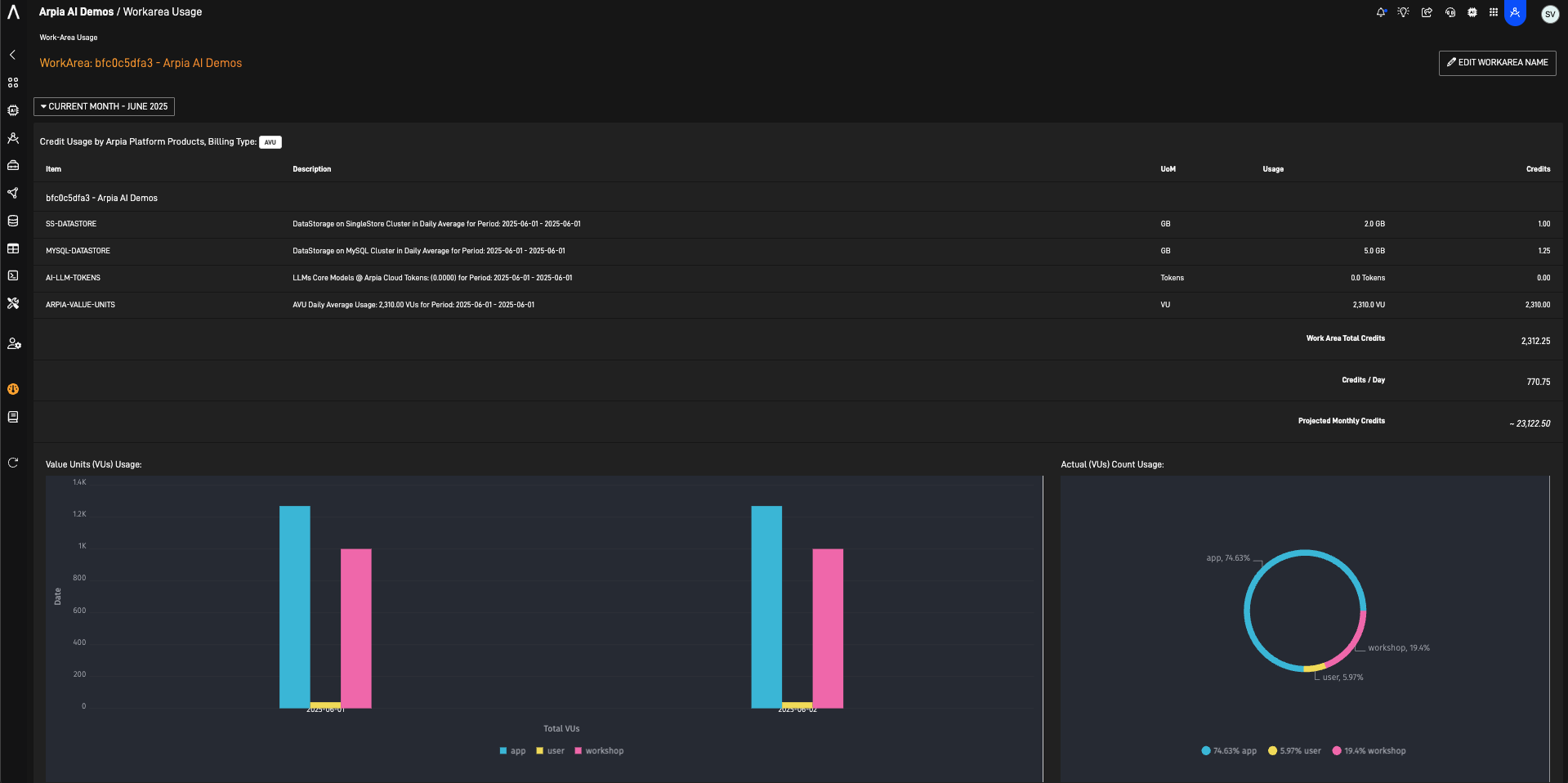Toggle 74.63% app in donut legend
This screenshot has width=1568, height=783.
[1229, 751]
